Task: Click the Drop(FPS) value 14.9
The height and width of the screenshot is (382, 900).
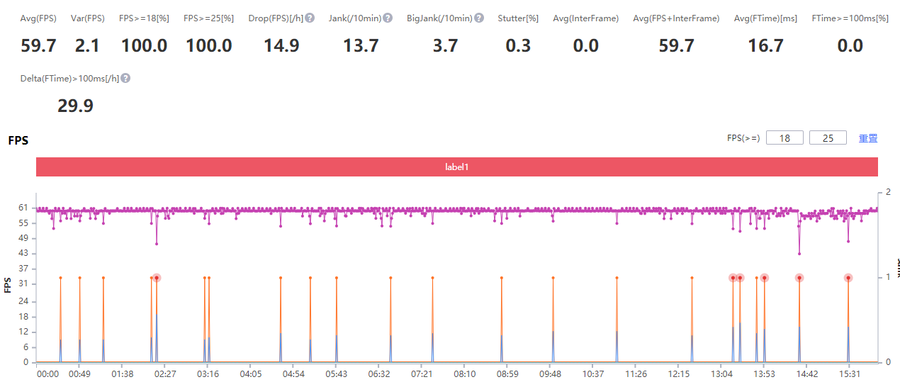Action: (x=281, y=45)
